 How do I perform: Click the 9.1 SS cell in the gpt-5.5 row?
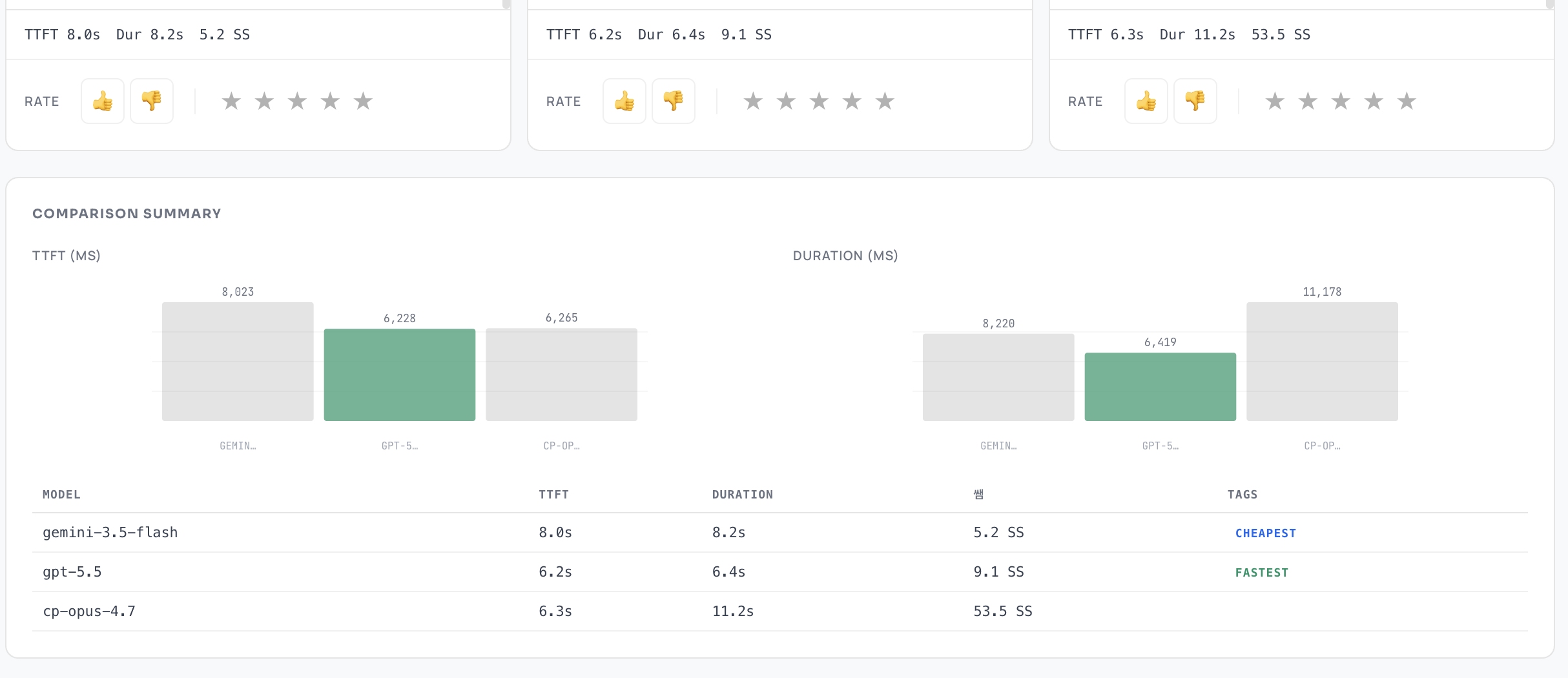click(999, 572)
